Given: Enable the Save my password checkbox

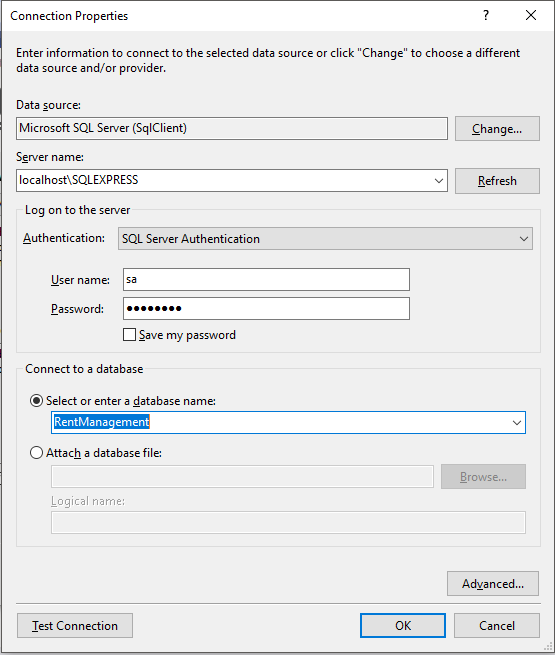Looking at the screenshot, I should point(129,335).
